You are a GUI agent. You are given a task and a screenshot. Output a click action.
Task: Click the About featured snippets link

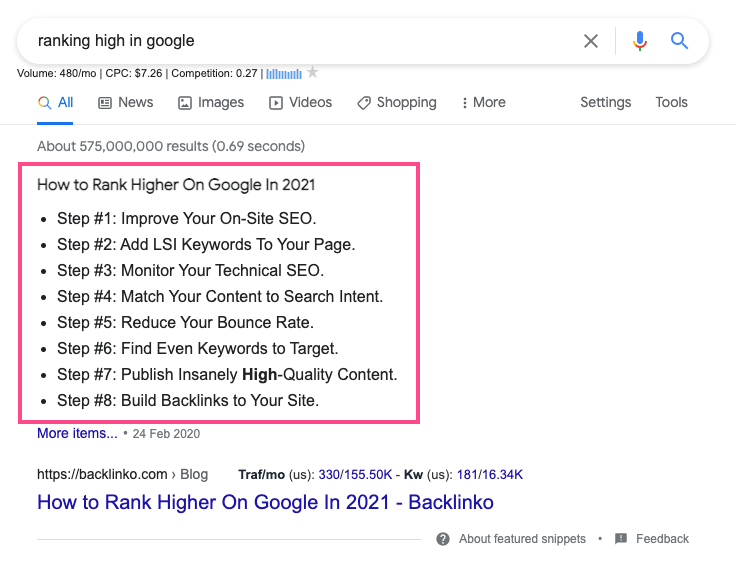522,539
